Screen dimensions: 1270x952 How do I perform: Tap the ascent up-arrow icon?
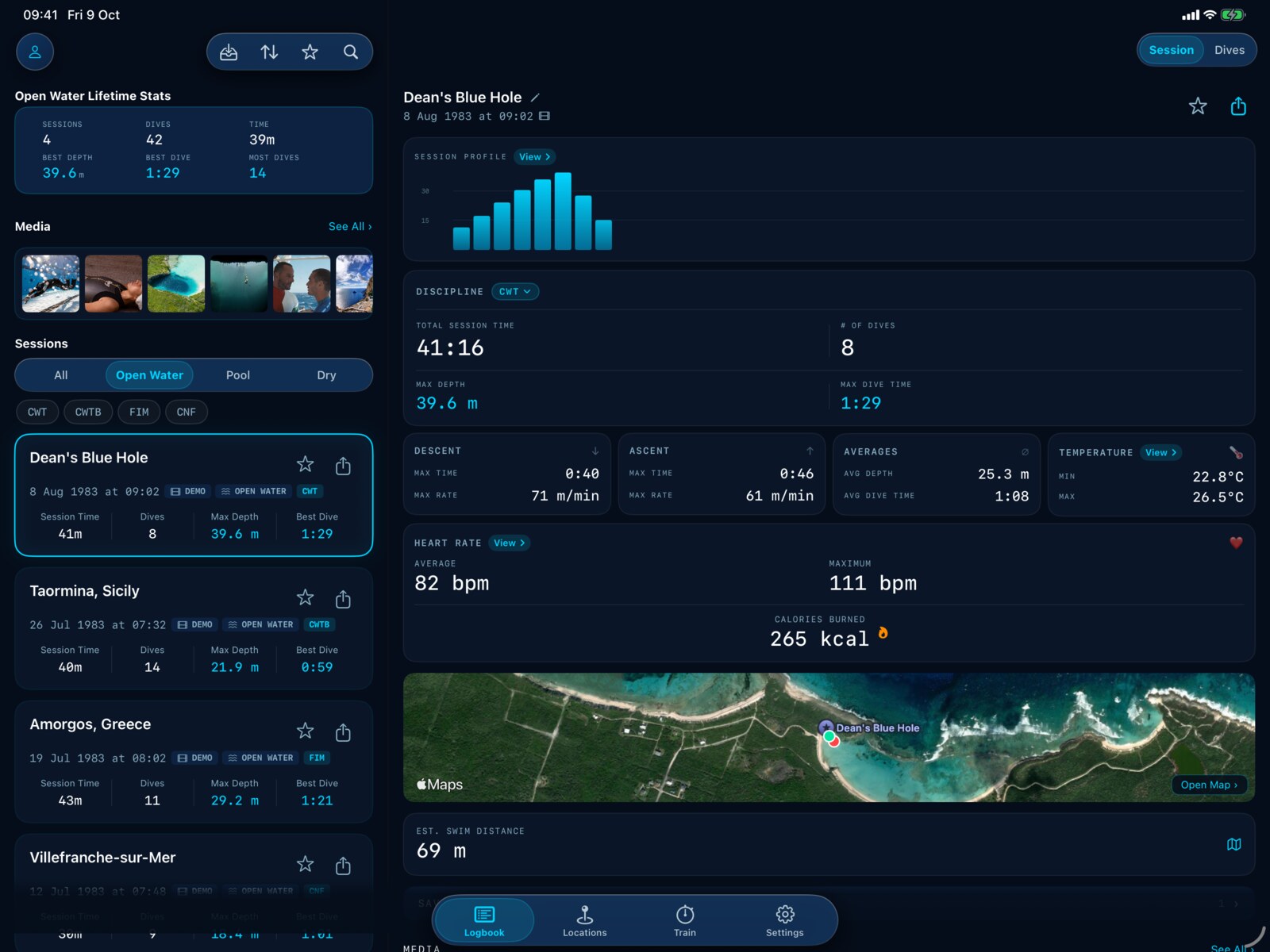[810, 451]
